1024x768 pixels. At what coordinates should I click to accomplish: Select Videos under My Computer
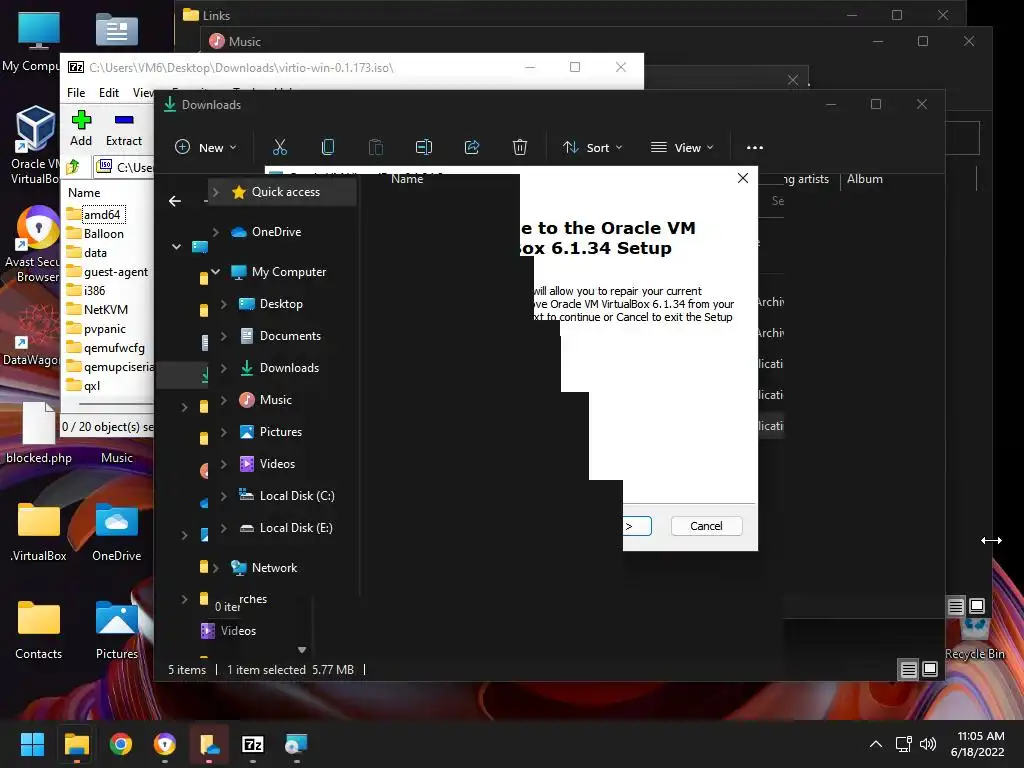pyautogui.click(x=278, y=464)
